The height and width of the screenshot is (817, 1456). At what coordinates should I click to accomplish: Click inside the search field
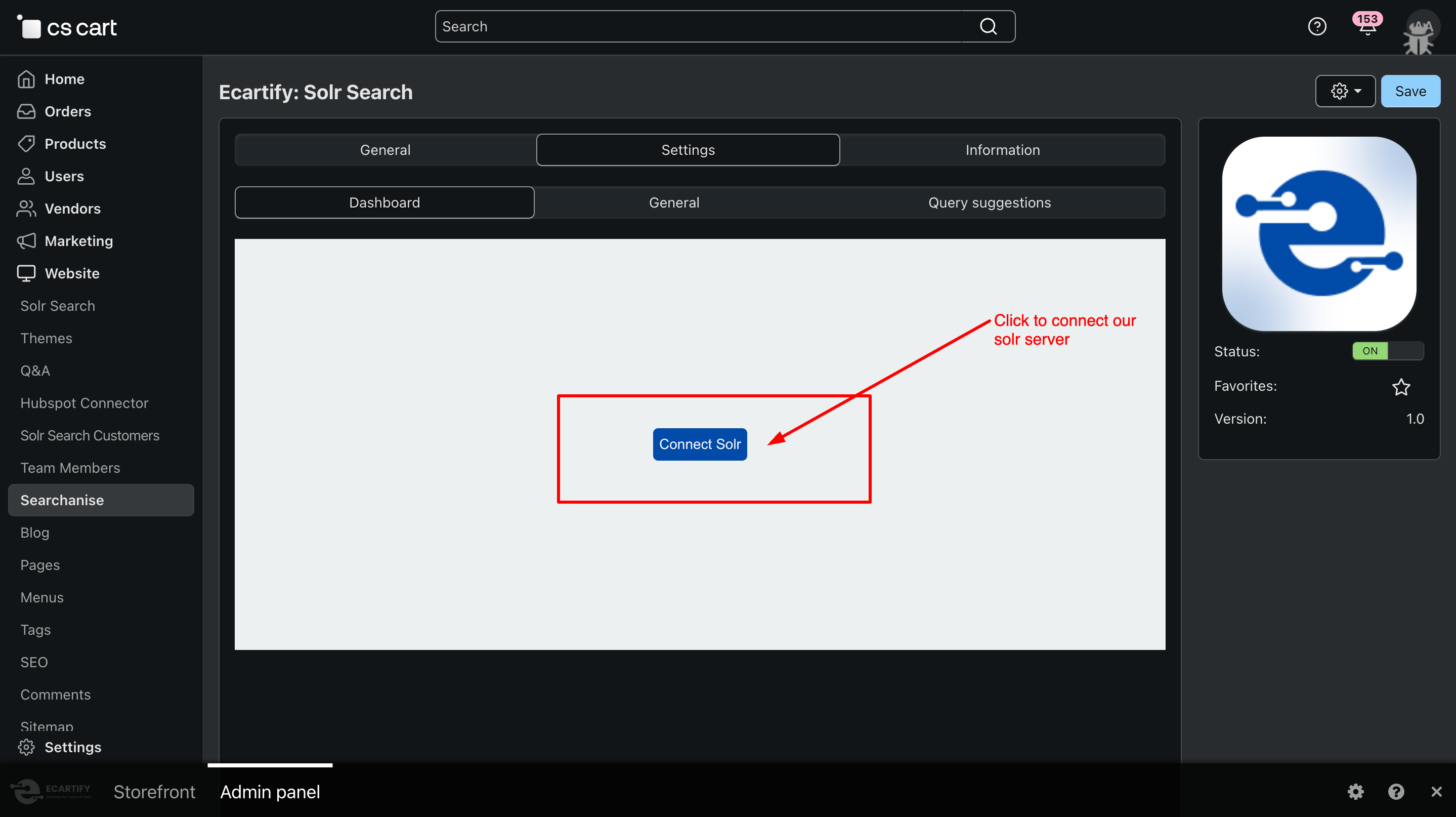pyautogui.click(x=678, y=26)
